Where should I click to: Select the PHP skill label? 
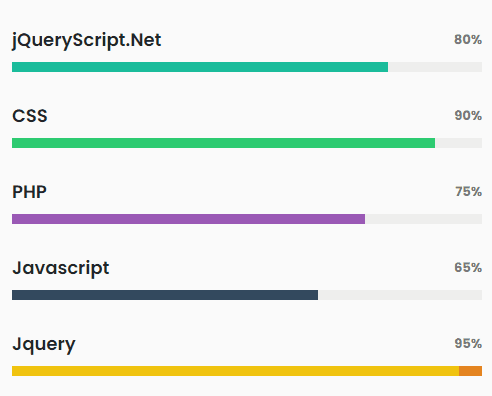tap(29, 192)
